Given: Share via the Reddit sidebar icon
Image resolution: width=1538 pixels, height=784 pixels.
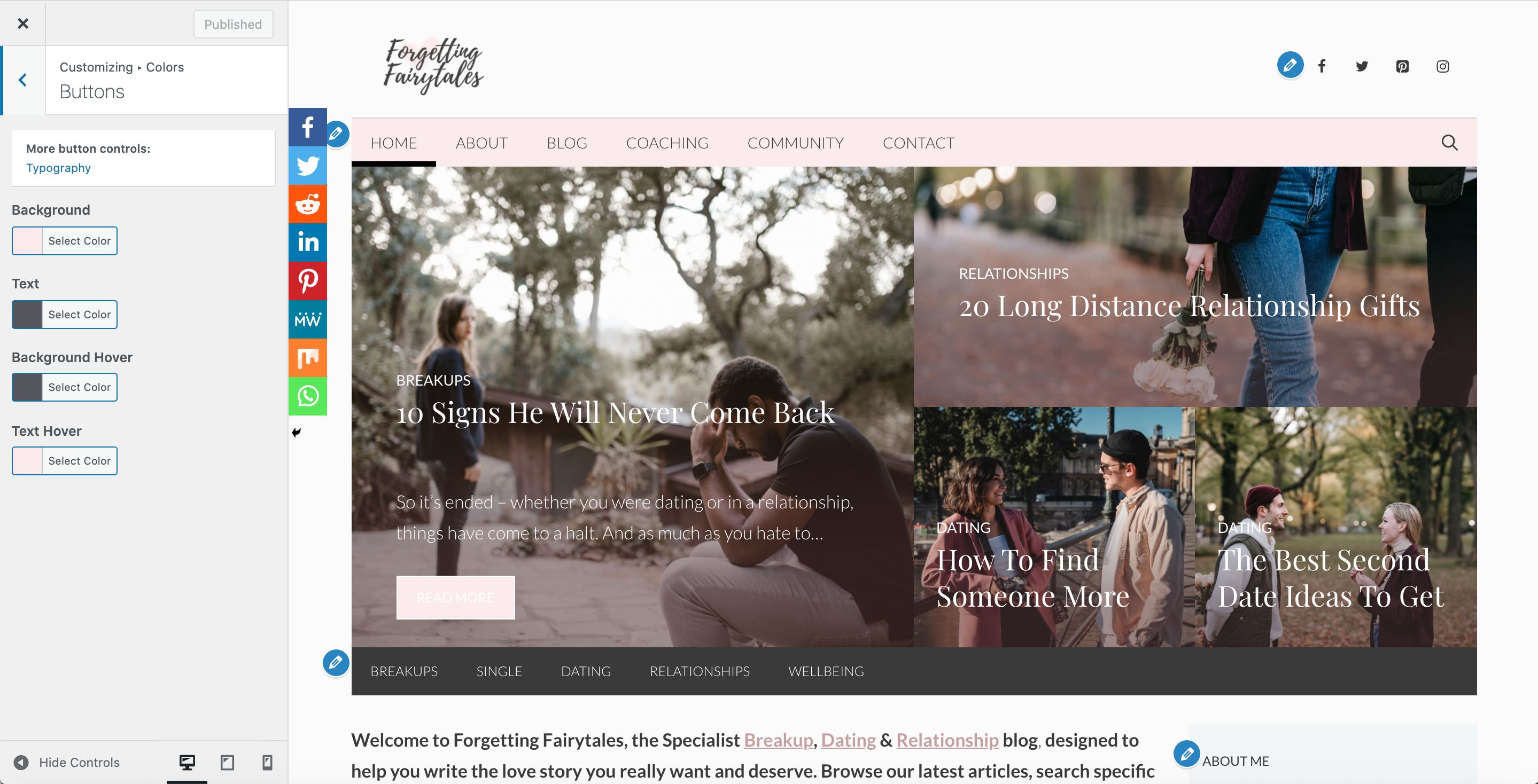Looking at the screenshot, I should tap(307, 203).
